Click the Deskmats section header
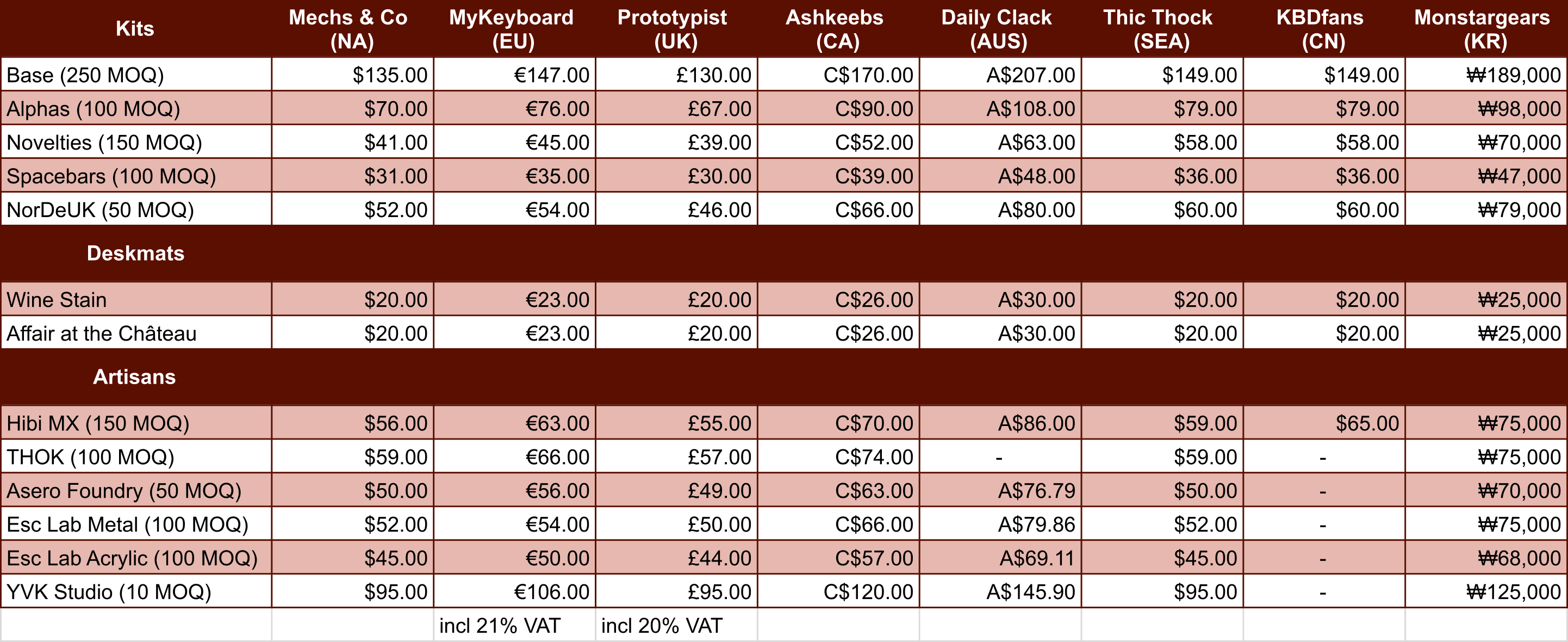This screenshot has height=642, width=1568. [135, 254]
